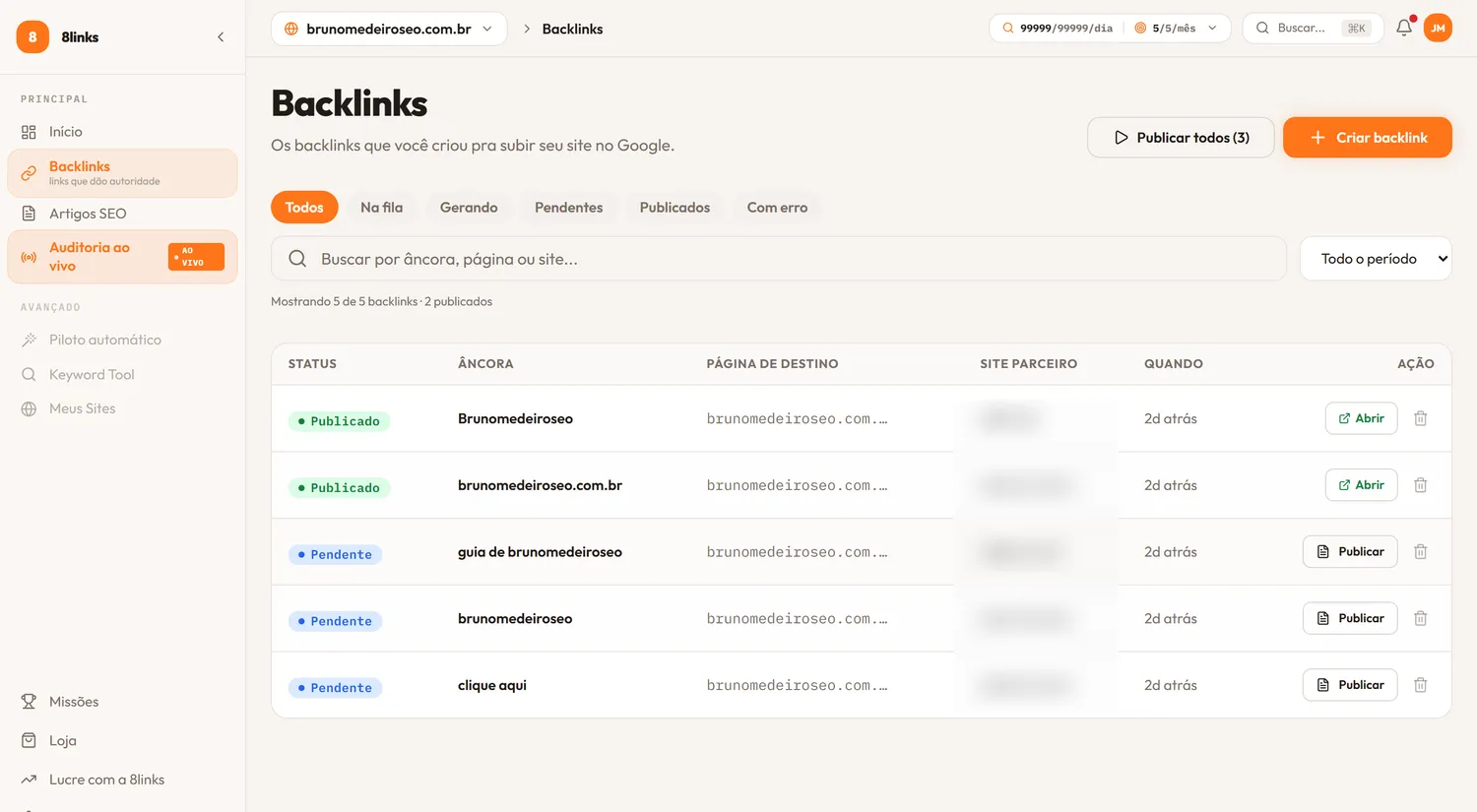This screenshot has height=812, width=1477.
Task: Open the JM user avatar menu
Action: click(x=1438, y=28)
